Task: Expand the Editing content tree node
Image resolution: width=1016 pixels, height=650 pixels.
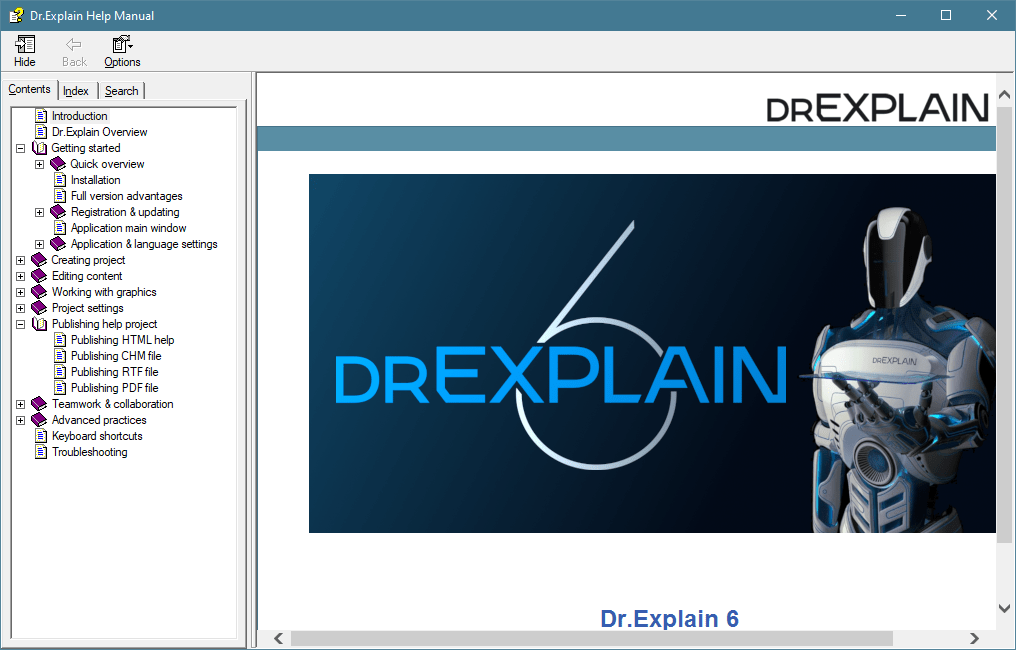Action: (x=20, y=276)
